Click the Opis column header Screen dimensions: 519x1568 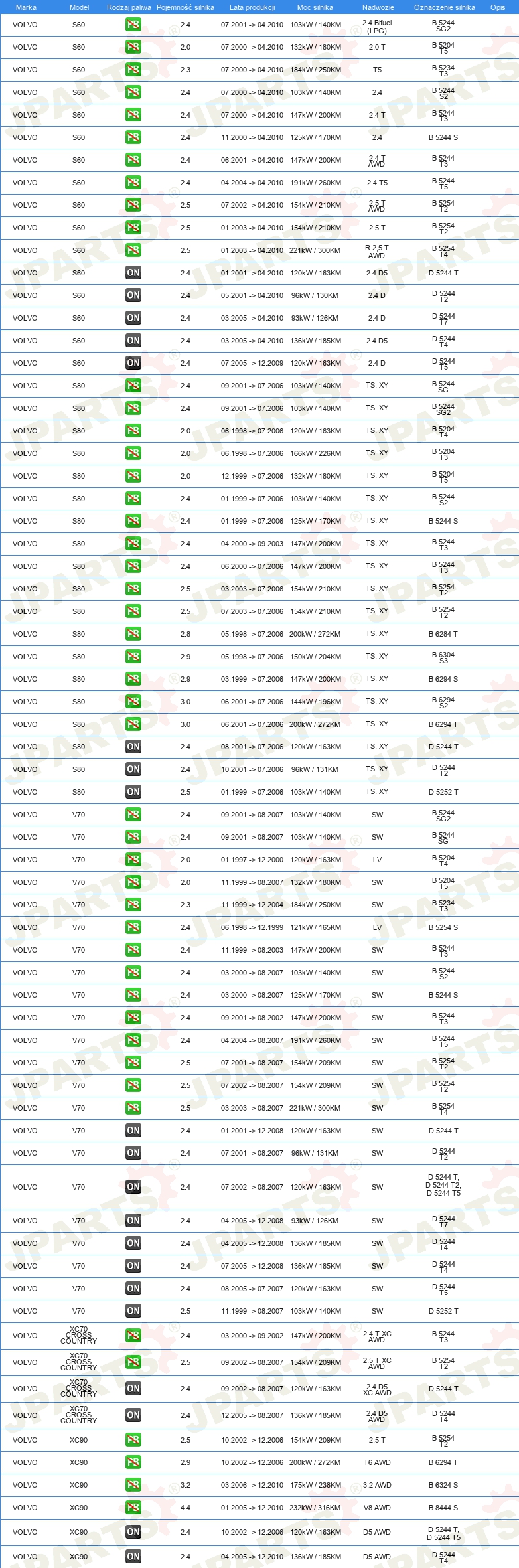[x=498, y=7]
